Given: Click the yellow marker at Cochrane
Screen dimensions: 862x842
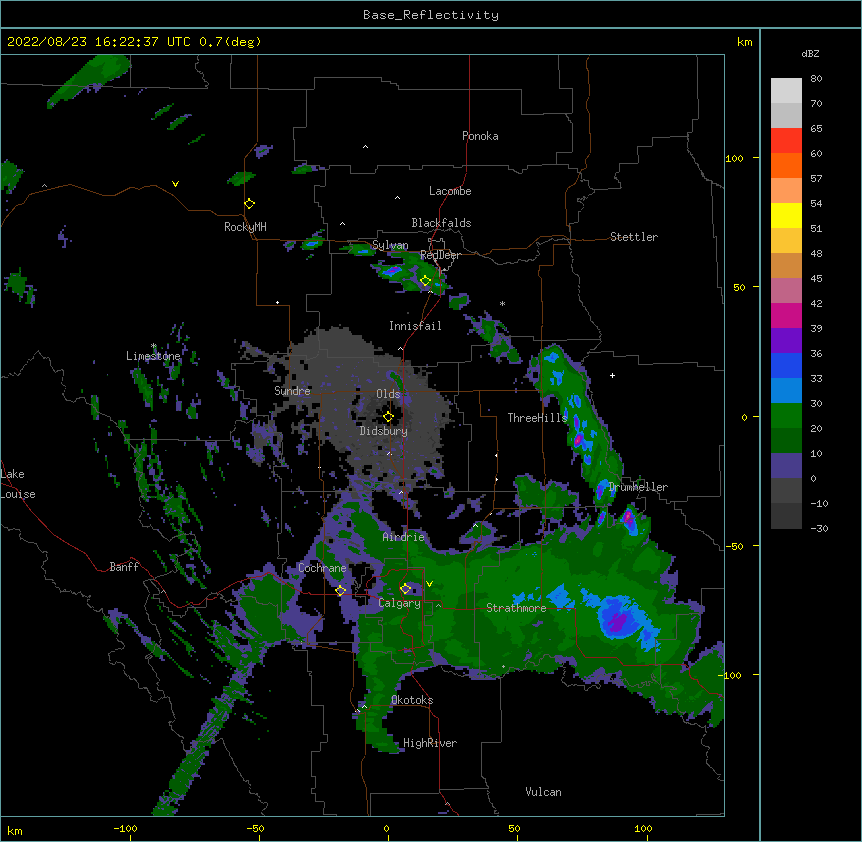Looking at the screenshot, I should (340, 590).
